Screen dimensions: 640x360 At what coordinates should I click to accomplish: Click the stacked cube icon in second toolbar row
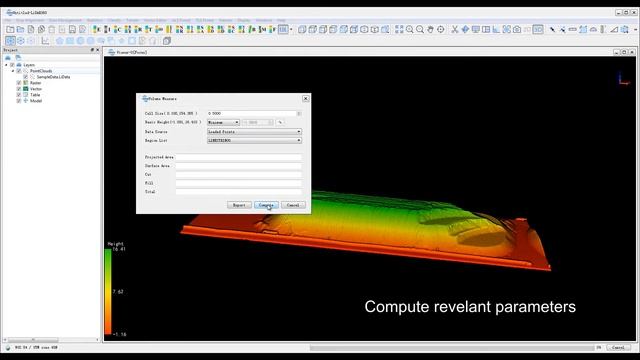pyautogui.click(x=167, y=41)
